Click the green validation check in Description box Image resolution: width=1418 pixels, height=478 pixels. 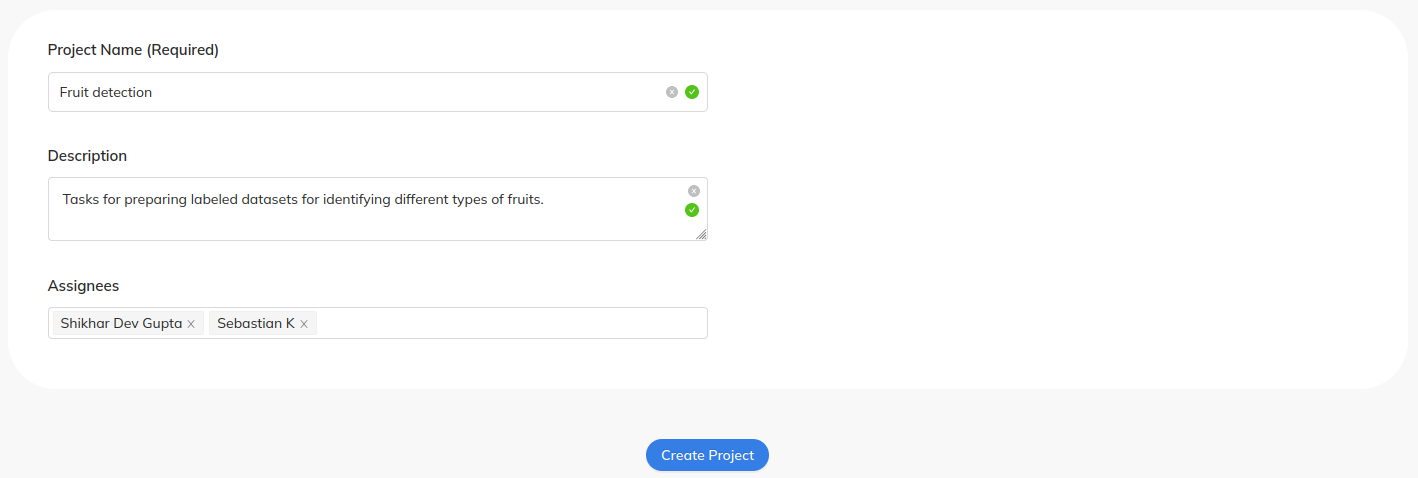coord(692,210)
